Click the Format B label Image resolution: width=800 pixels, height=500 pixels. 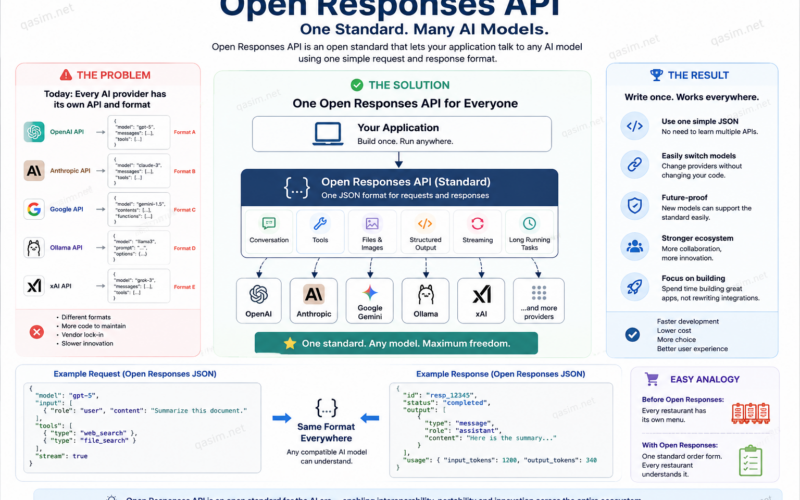(185, 171)
